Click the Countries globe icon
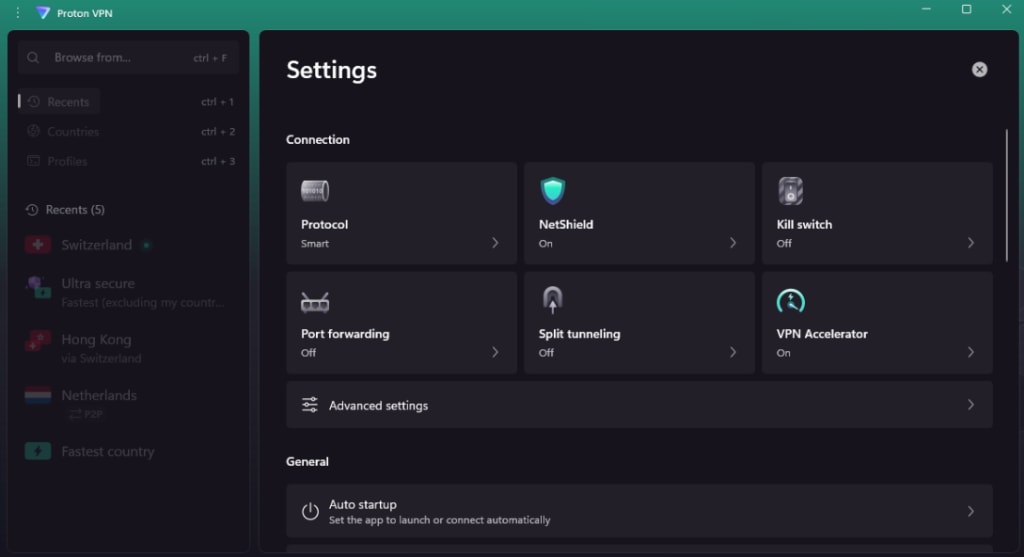1024x557 pixels. [x=33, y=131]
